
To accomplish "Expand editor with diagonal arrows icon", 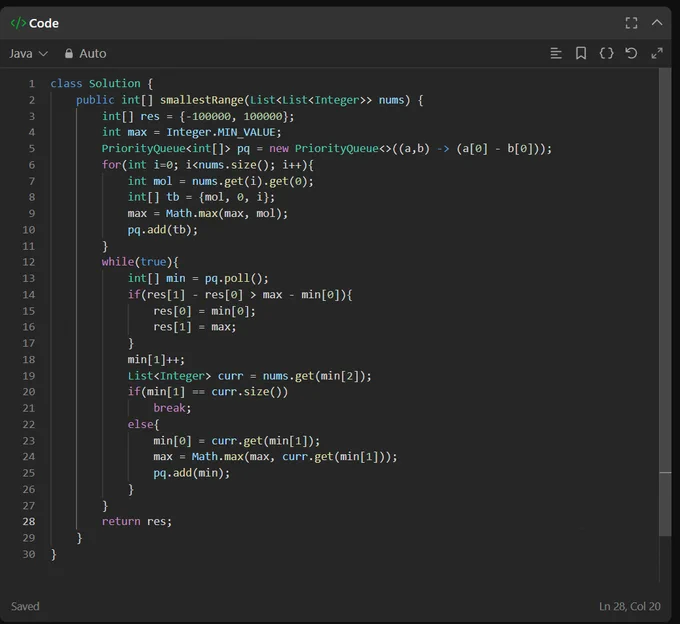I will pyautogui.click(x=657, y=53).
